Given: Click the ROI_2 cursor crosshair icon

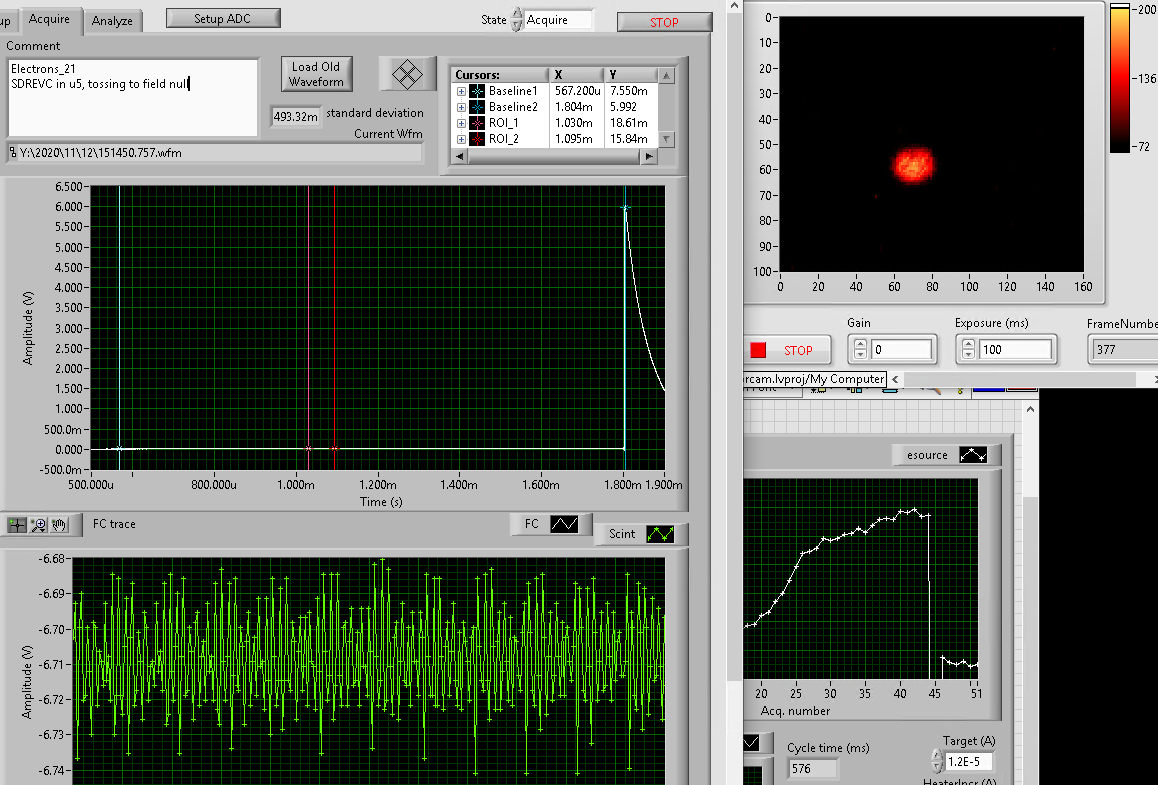Looking at the screenshot, I should pos(477,139).
